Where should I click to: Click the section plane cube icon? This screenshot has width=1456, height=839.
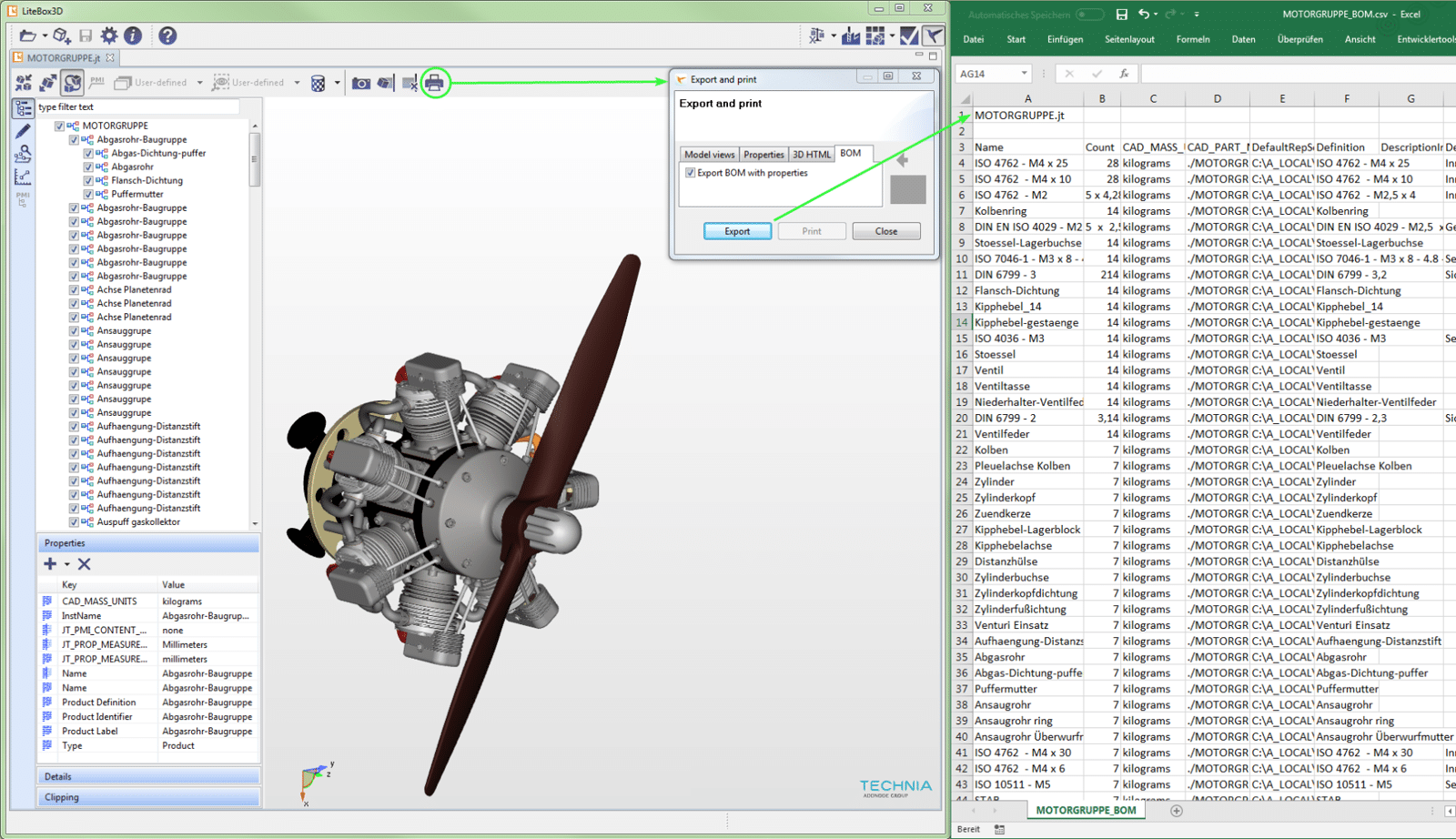386,84
